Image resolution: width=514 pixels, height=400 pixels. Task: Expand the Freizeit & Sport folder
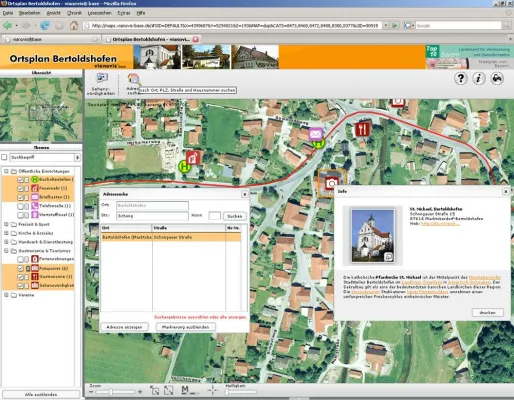(6, 224)
